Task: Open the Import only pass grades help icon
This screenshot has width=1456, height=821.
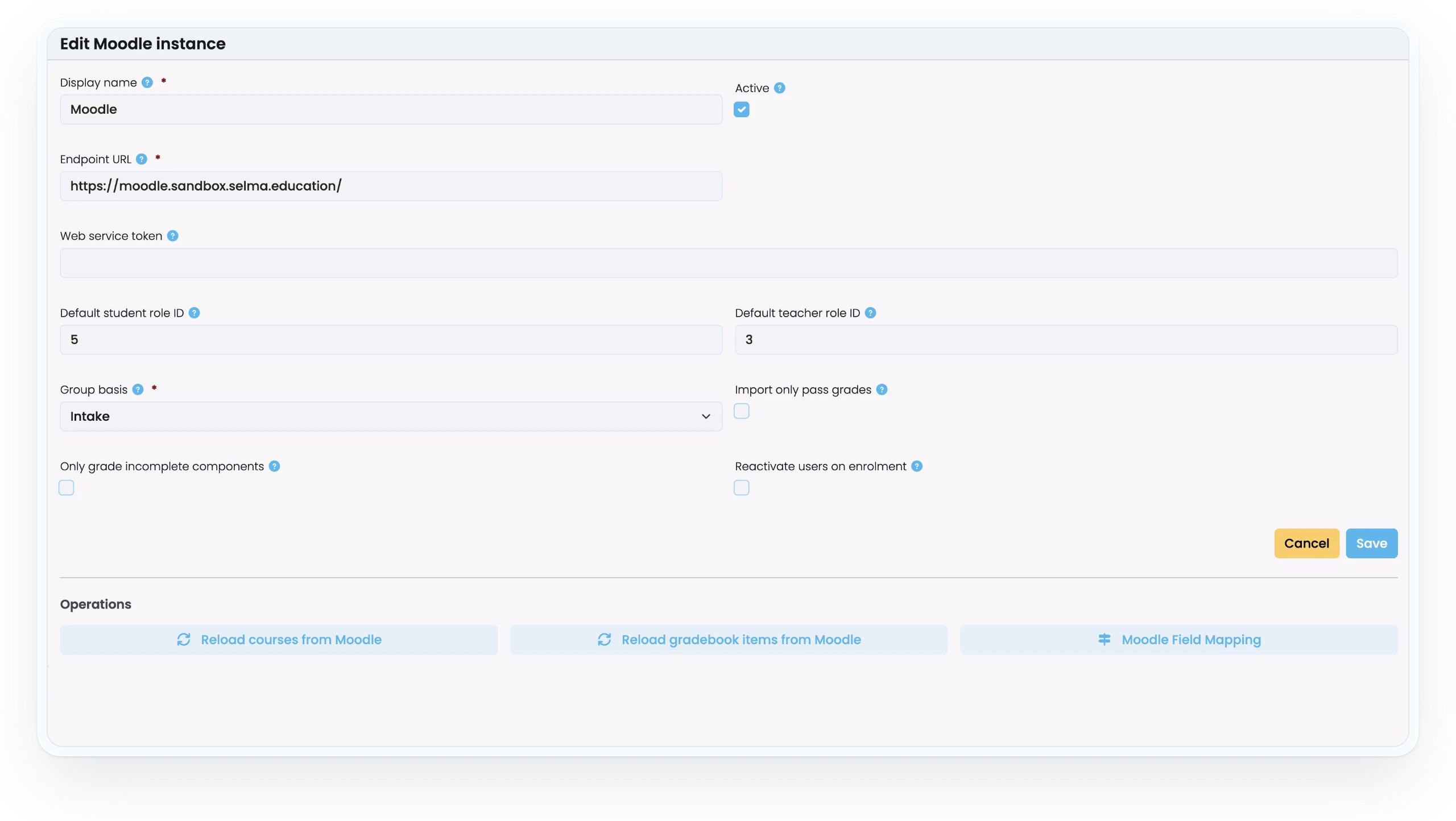Action: tap(882, 389)
